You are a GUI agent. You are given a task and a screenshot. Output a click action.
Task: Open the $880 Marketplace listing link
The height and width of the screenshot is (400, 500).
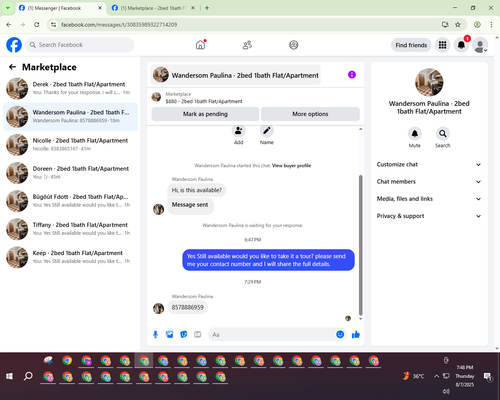pos(204,101)
